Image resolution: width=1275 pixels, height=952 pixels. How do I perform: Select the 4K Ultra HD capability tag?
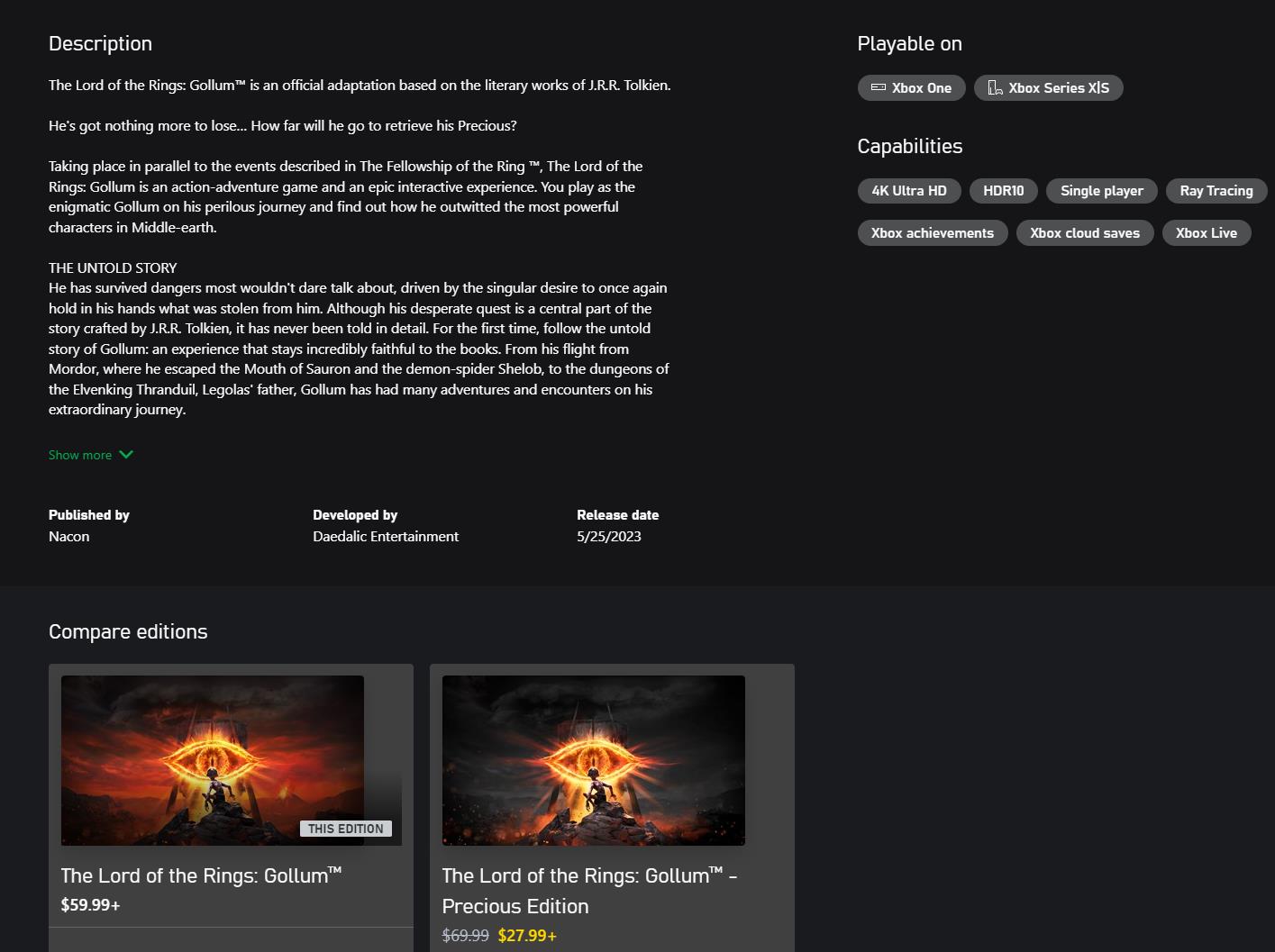[x=909, y=191]
